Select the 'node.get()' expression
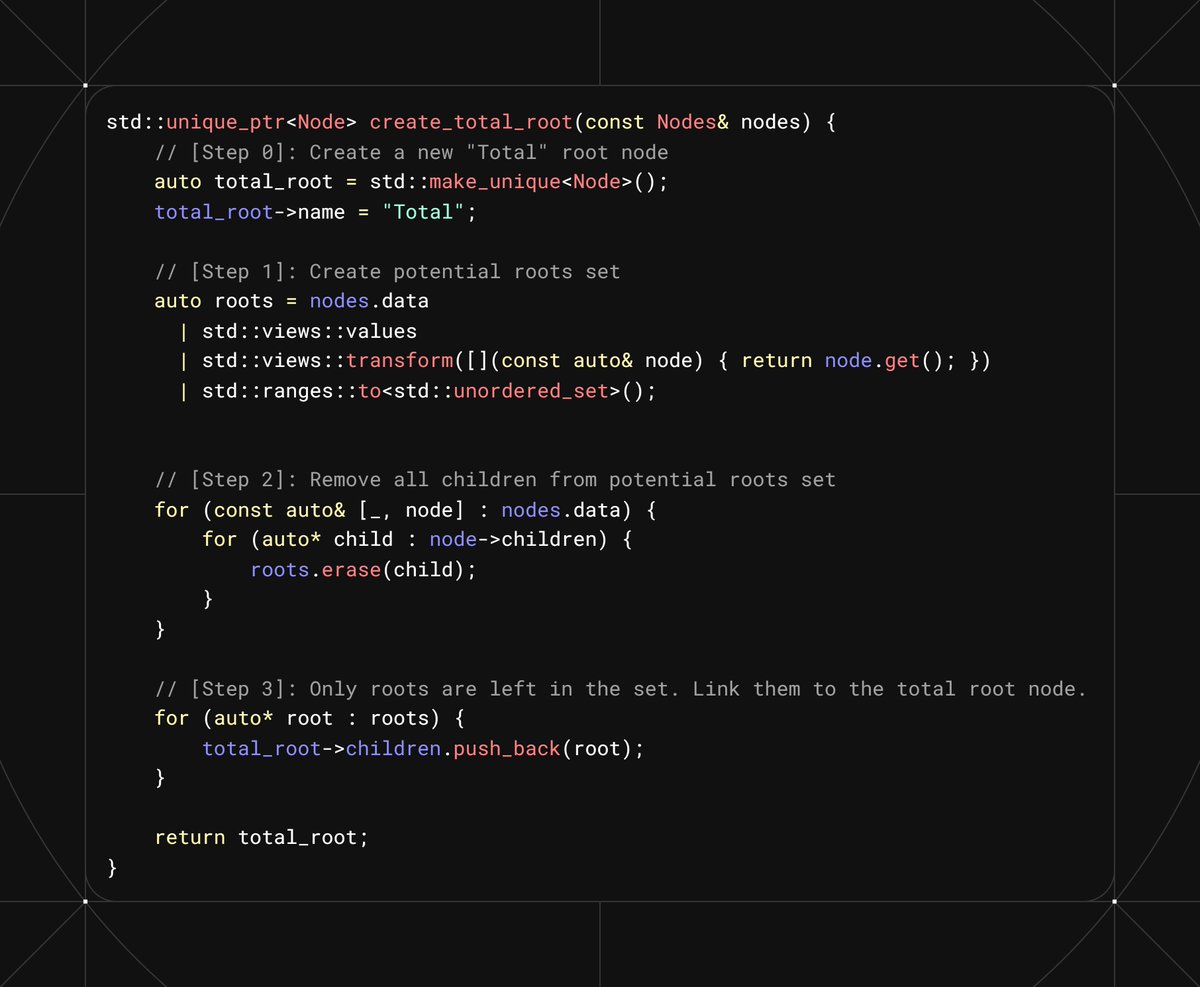This screenshot has width=1200, height=987. pos(890,360)
